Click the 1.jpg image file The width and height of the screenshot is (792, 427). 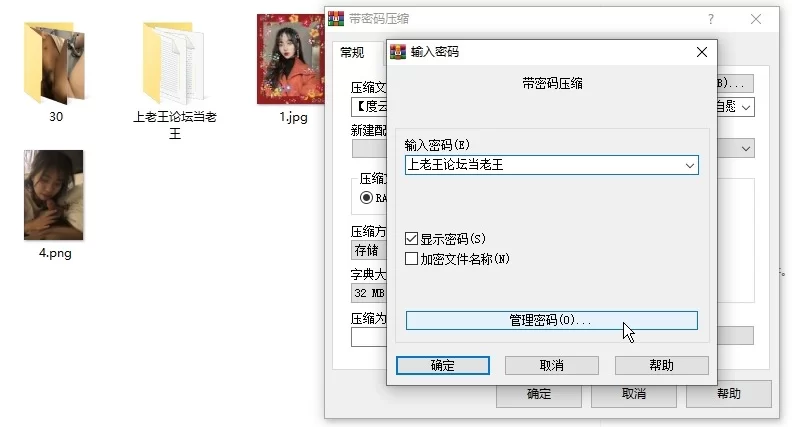pyautogui.click(x=292, y=60)
